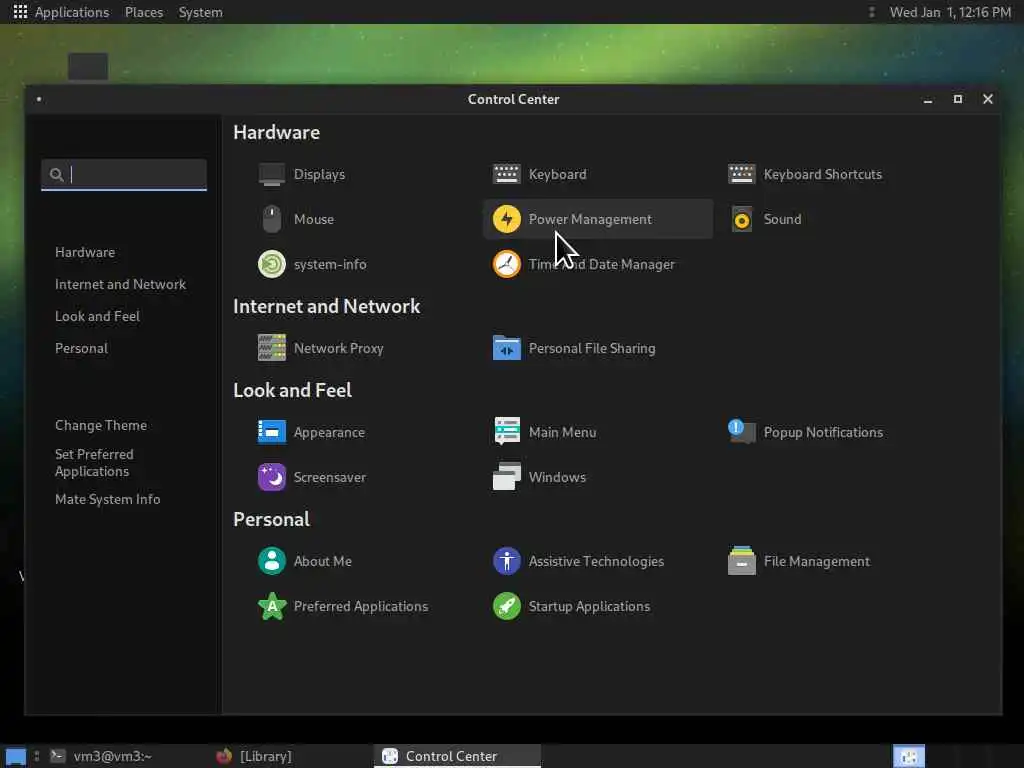Click the Time And Date Manager label text
Screen dimensions: 1024x768
coord(601,264)
